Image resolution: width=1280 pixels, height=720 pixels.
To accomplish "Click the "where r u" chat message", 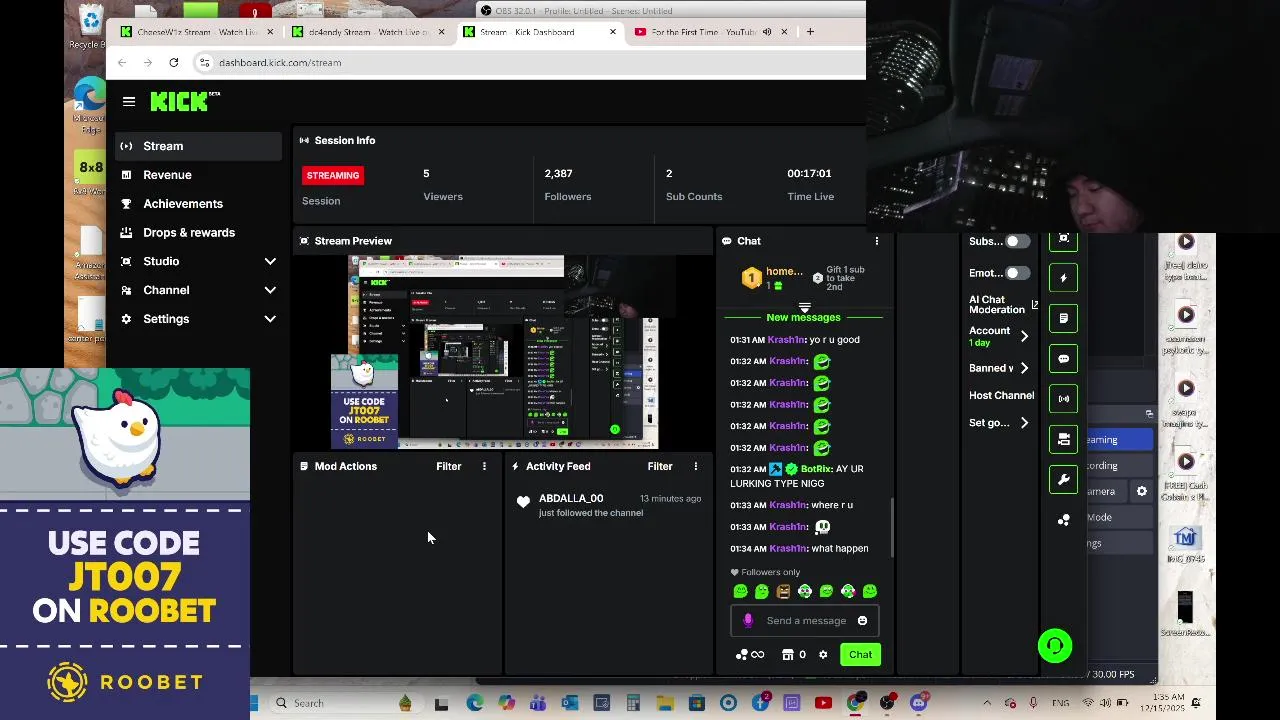I will (x=833, y=505).
